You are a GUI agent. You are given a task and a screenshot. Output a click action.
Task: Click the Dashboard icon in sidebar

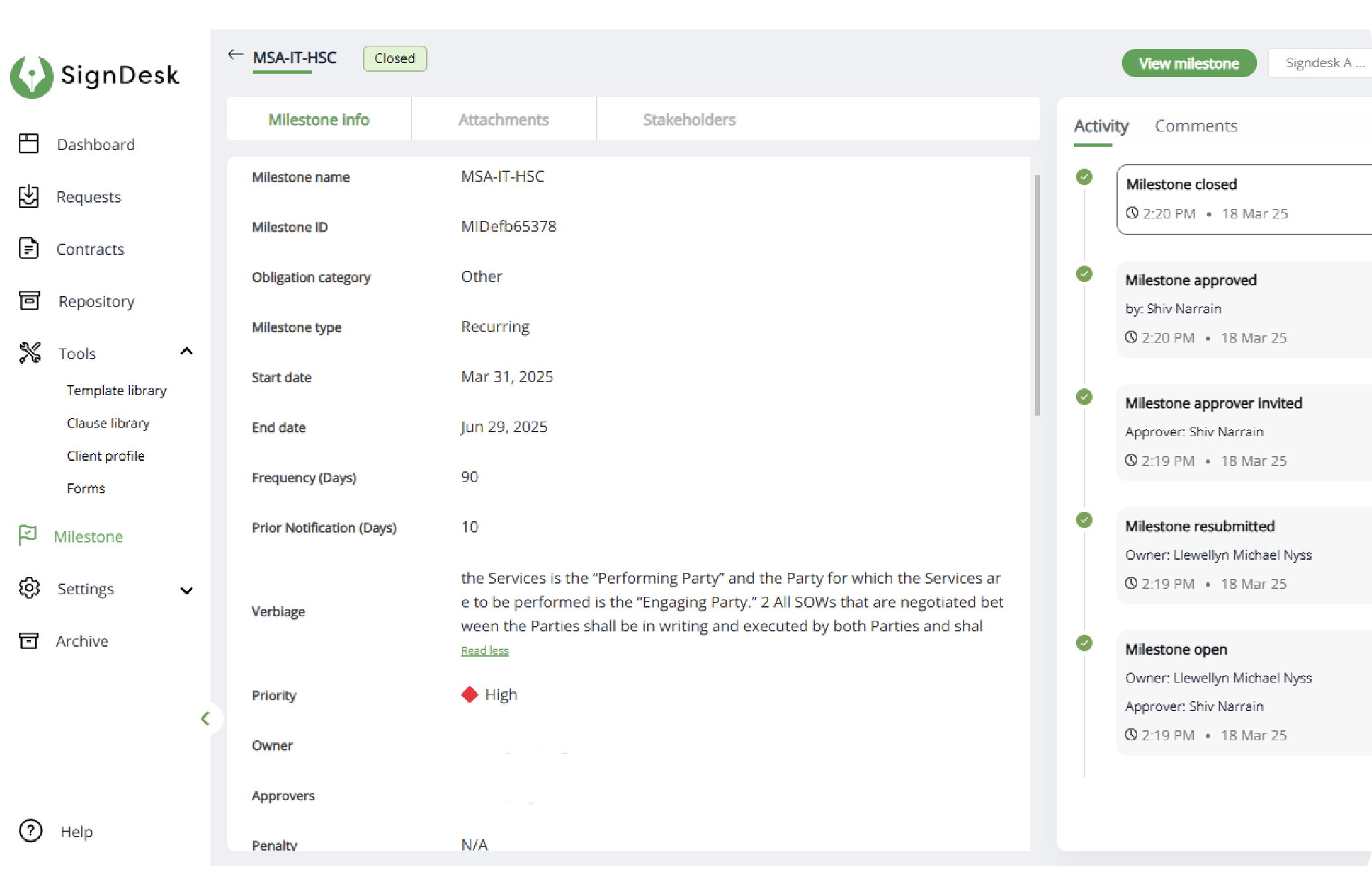pyautogui.click(x=29, y=143)
